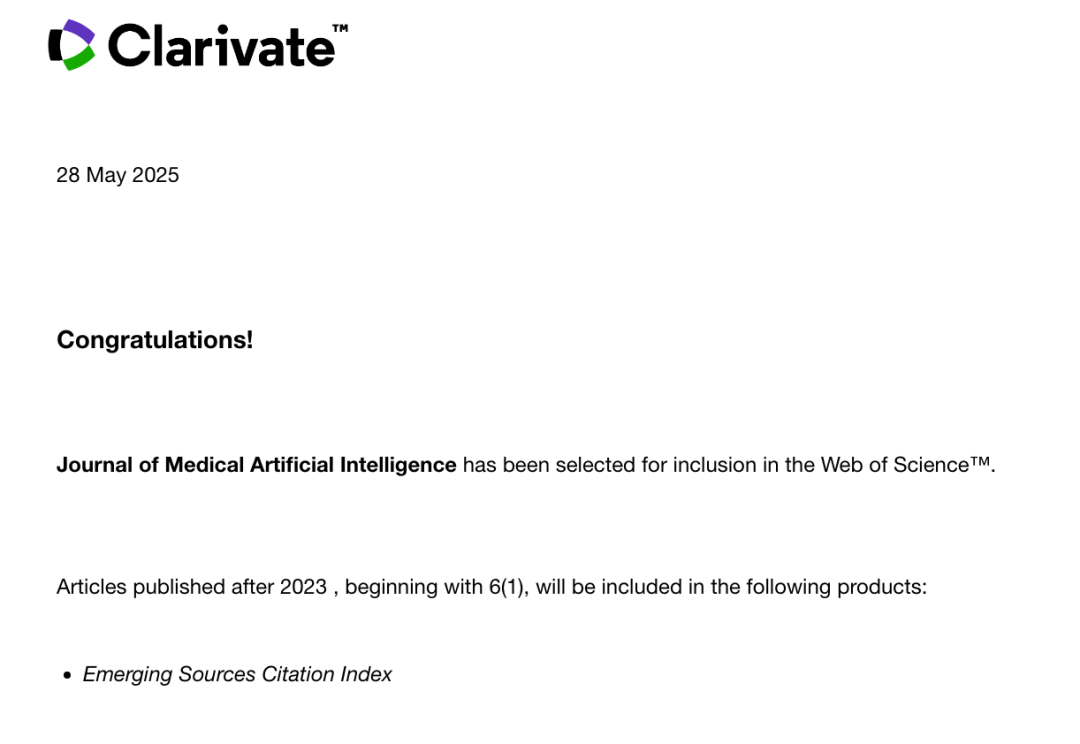Click the Congratulations! heading
This screenshot has width=1080, height=744.
[155, 340]
